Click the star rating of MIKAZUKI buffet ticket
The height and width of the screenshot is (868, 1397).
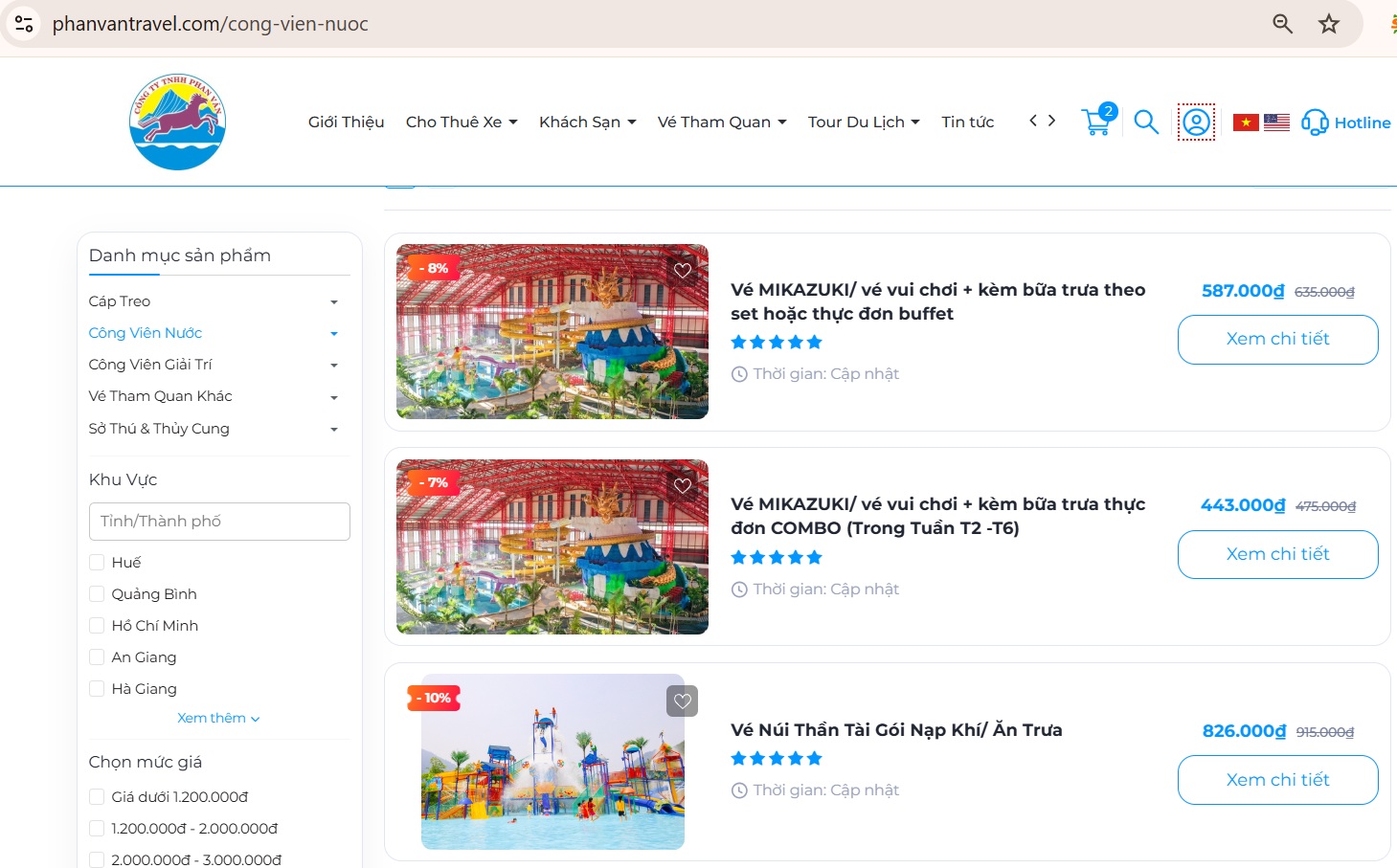point(777,342)
